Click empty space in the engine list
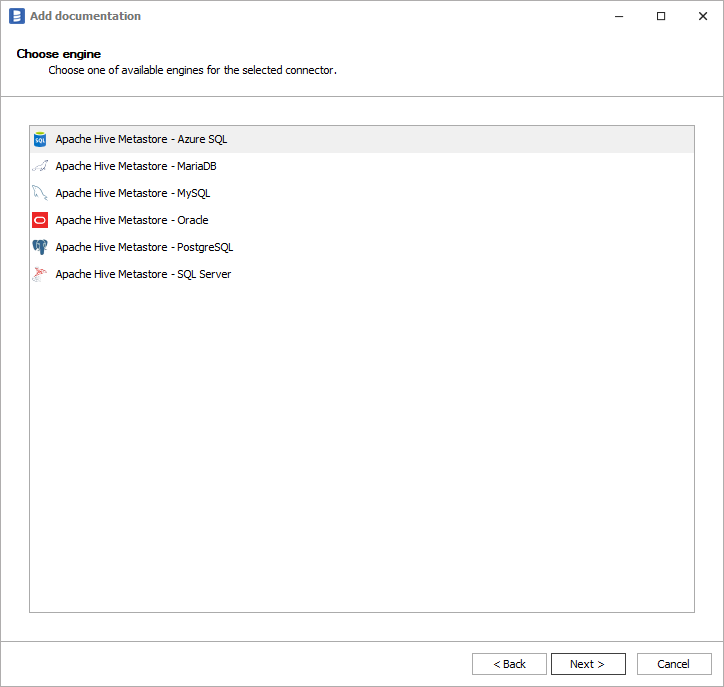724x687 pixels. pos(360,450)
